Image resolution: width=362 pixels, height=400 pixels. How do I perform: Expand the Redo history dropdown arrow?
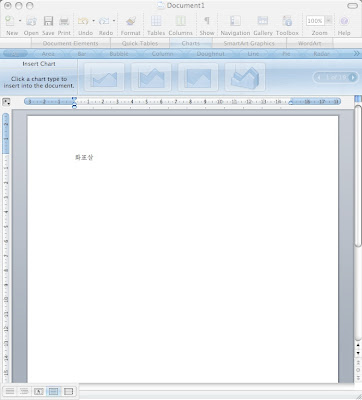(114, 21)
